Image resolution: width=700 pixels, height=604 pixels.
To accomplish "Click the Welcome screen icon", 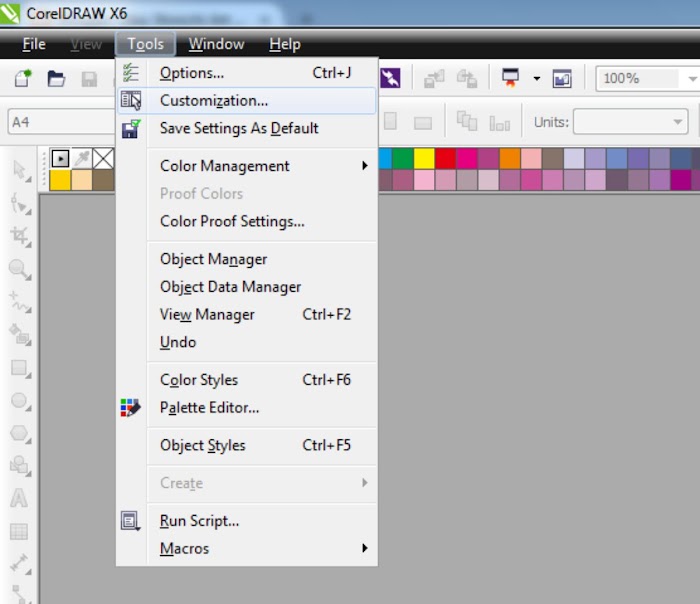I will coord(562,79).
